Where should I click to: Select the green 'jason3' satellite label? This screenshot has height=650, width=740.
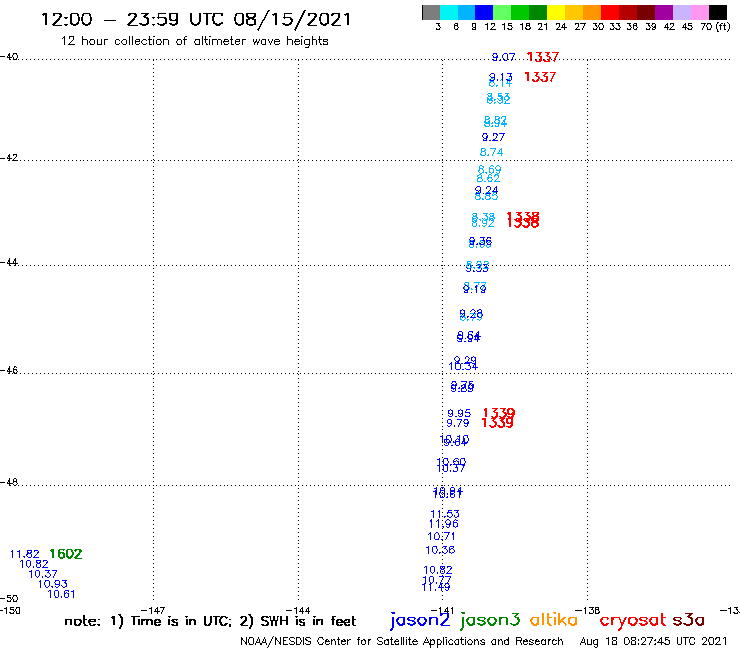click(490, 620)
